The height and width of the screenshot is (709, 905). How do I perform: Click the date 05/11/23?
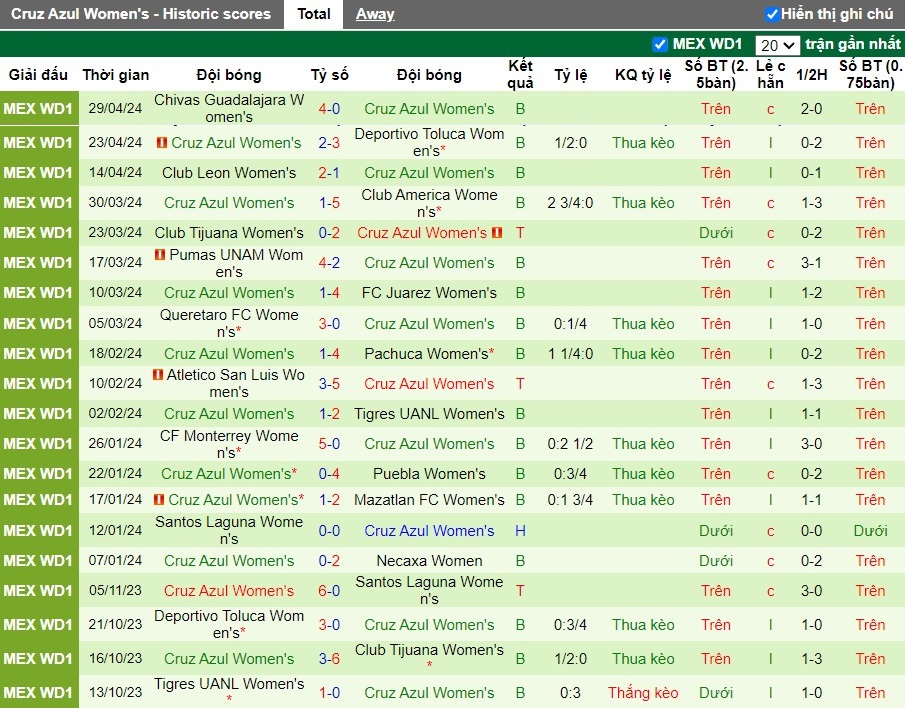pyautogui.click(x=115, y=591)
